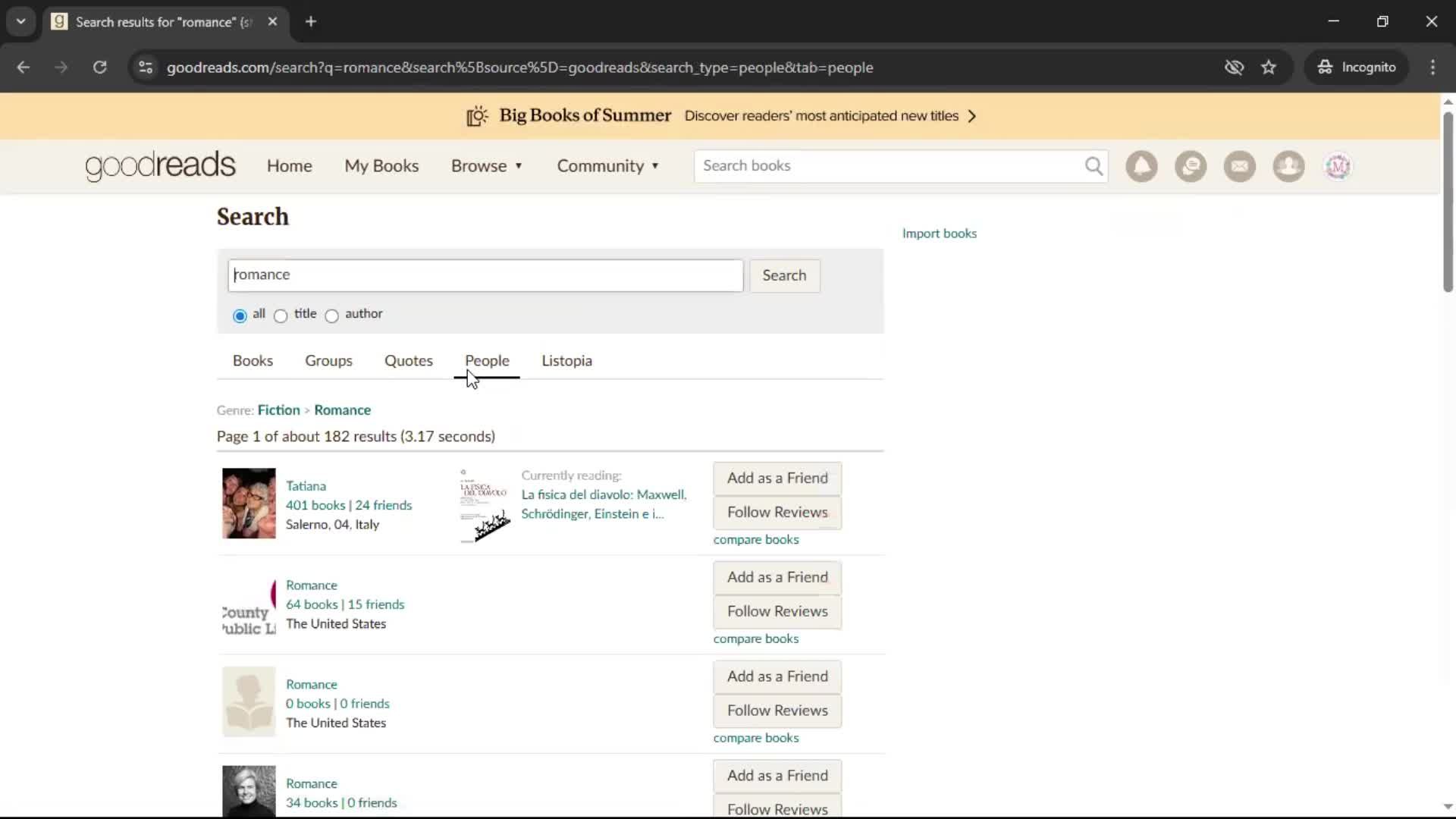
Task: Switch to the Groups tab
Action: 328,361
